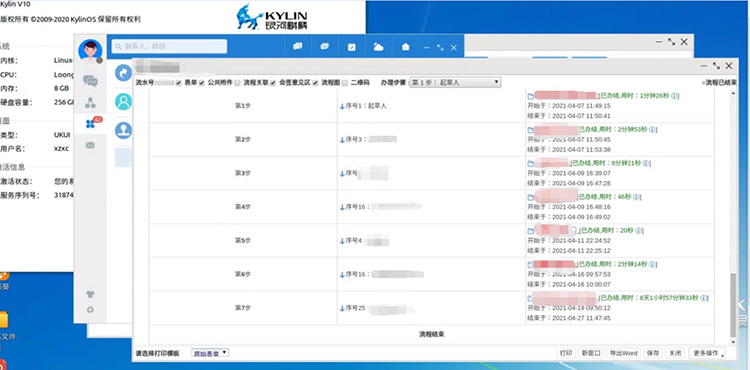This screenshot has width=750, height=370.
Task: Click the blue arrow round icon in the contact list
Action: pyautogui.click(x=123, y=73)
